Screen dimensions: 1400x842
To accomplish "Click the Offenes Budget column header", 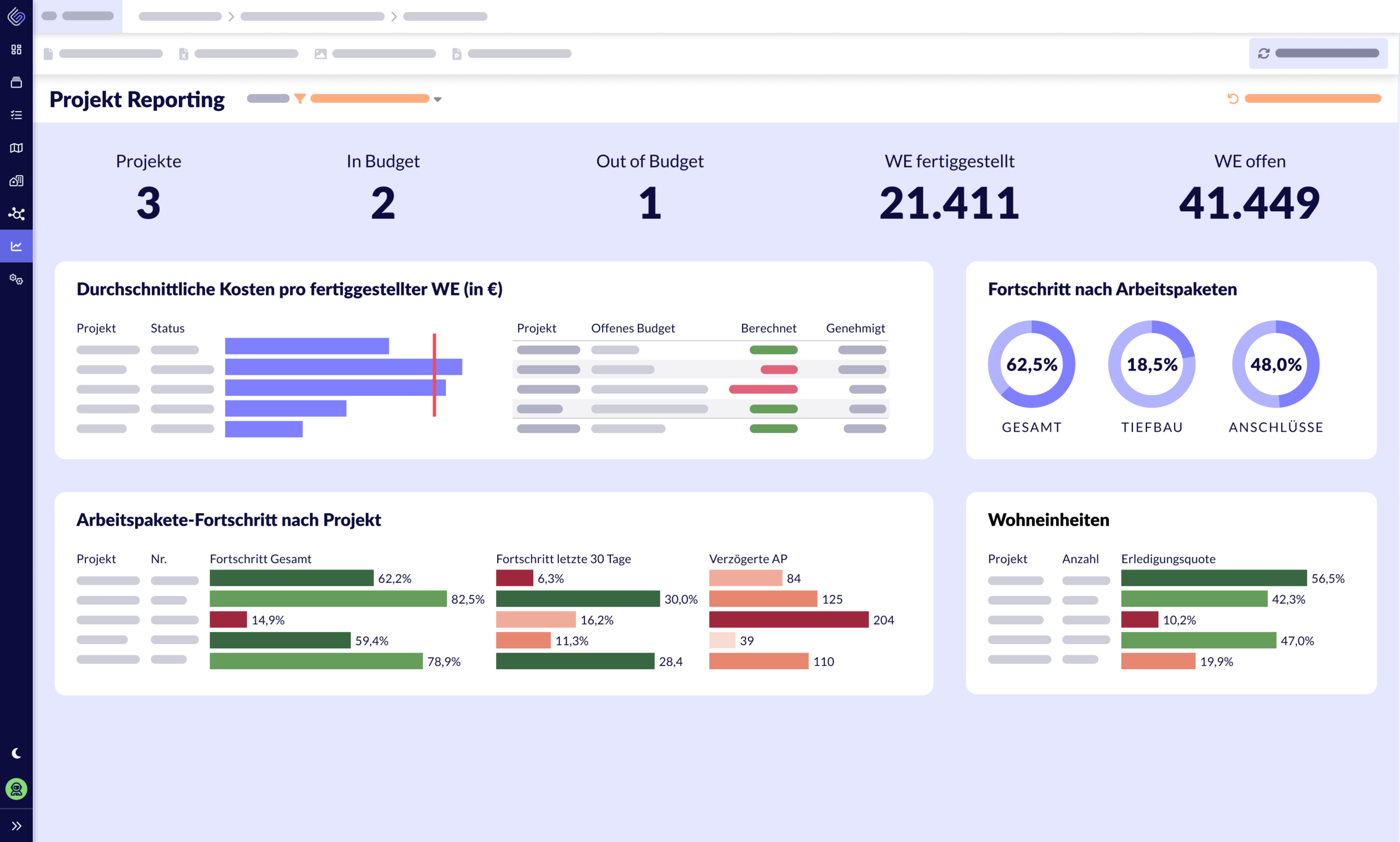I will (633, 328).
